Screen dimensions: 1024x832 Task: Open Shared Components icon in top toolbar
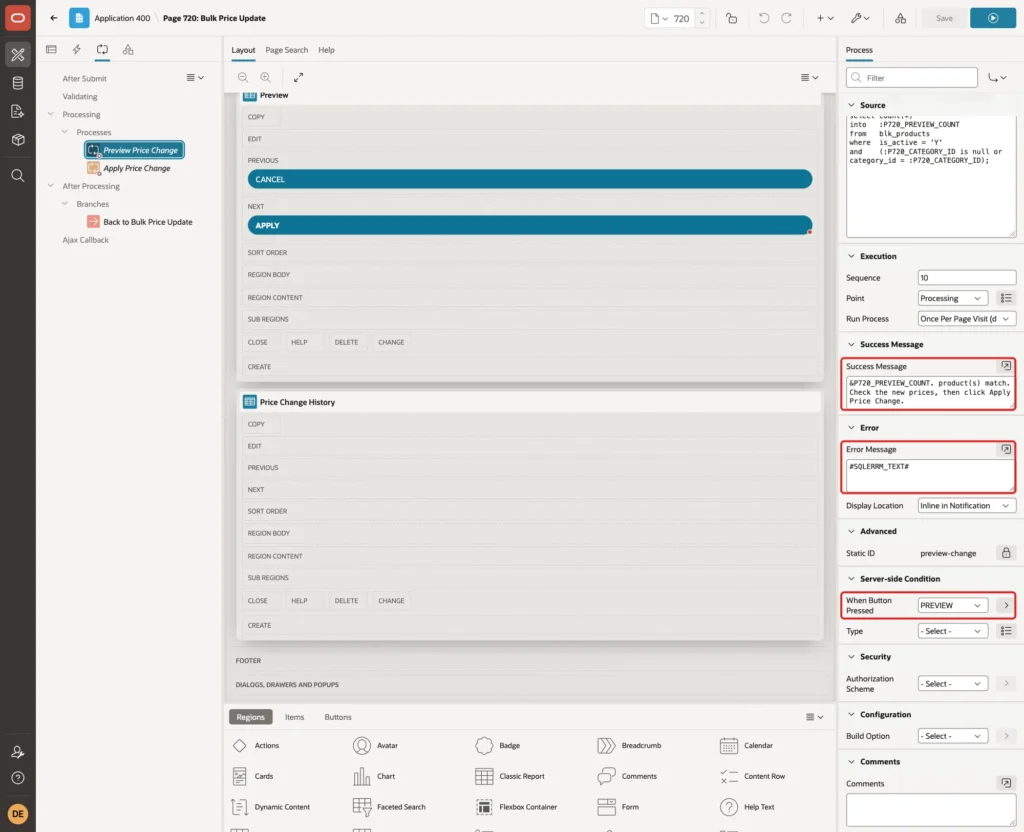[x=901, y=18]
